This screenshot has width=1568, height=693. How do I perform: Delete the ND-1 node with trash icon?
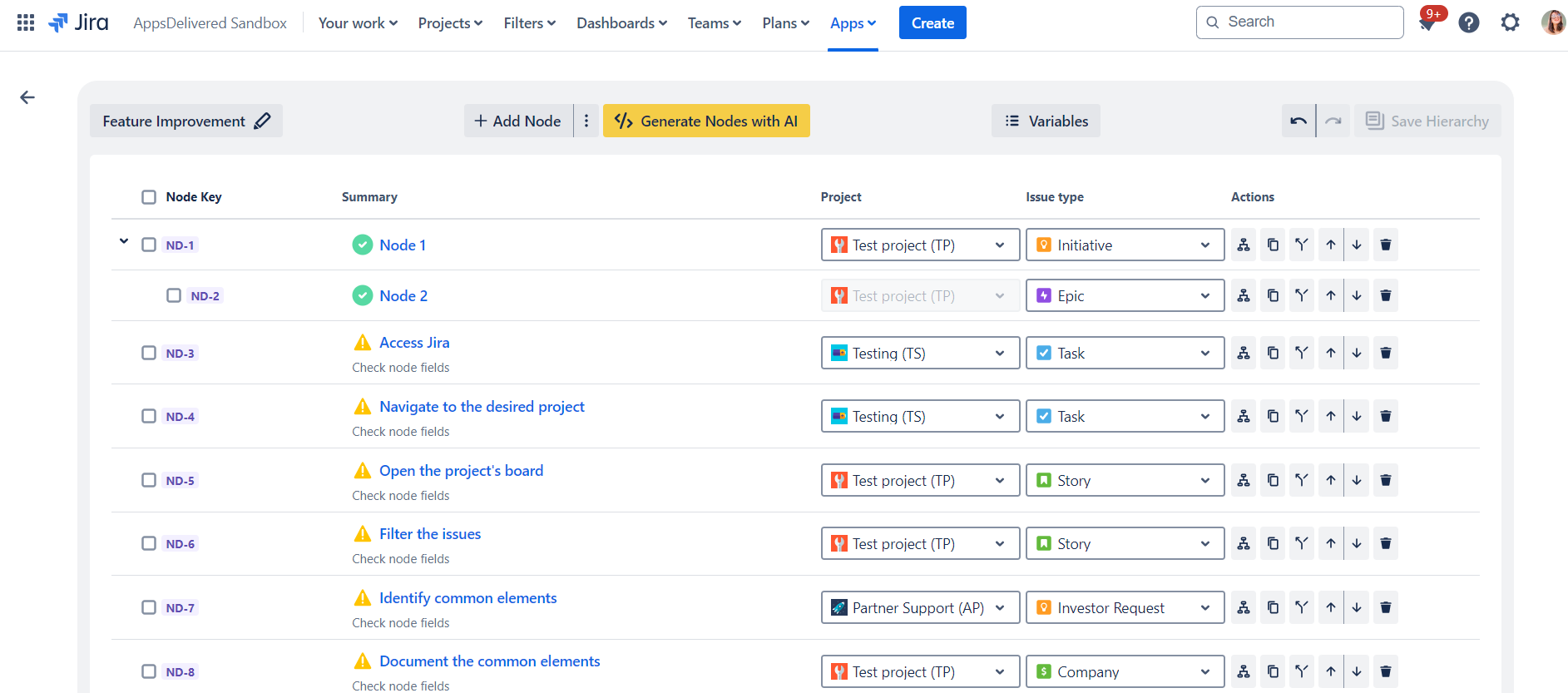coord(1385,245)
